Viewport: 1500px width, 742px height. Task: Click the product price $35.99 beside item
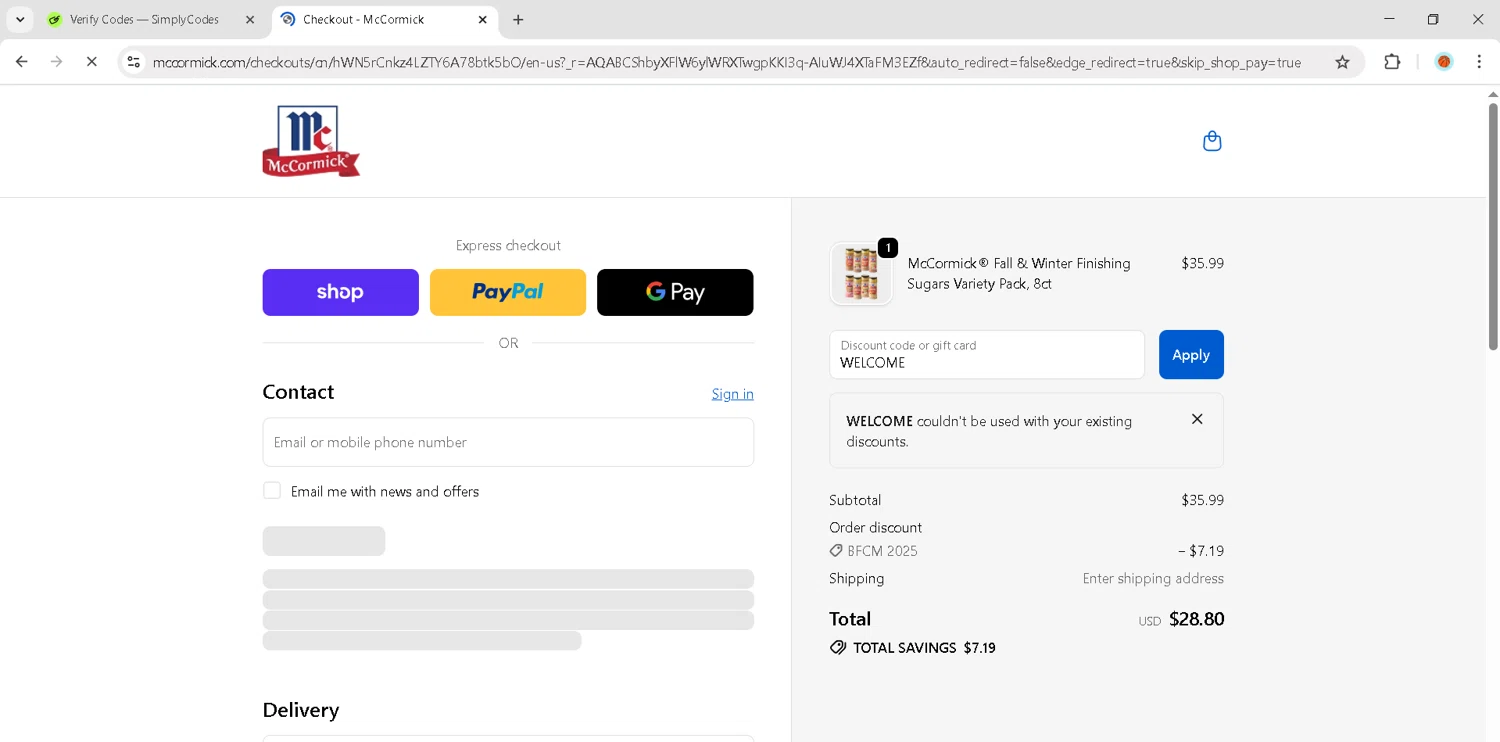click(x=1202, y=263)
